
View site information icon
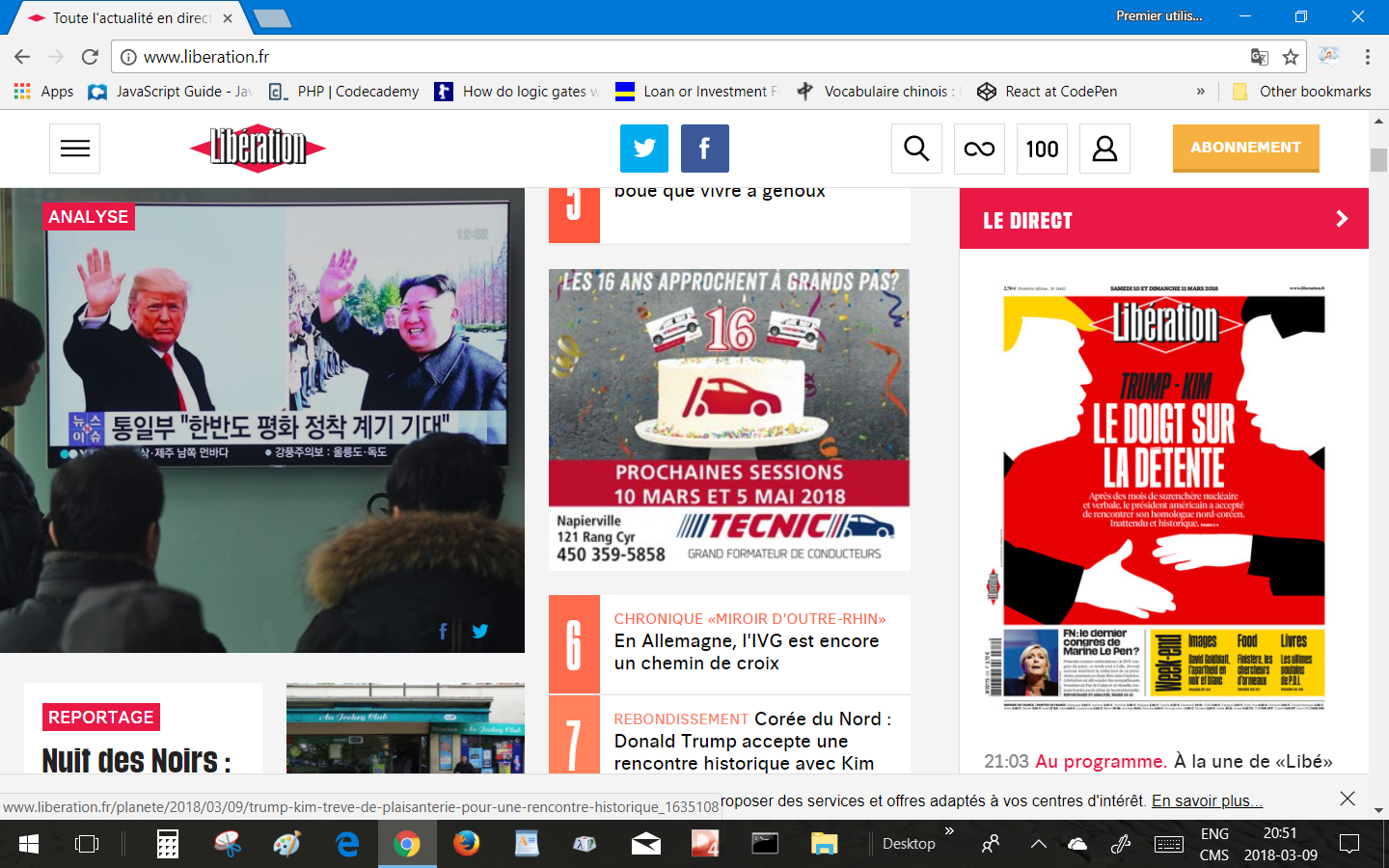coord(128,57)
